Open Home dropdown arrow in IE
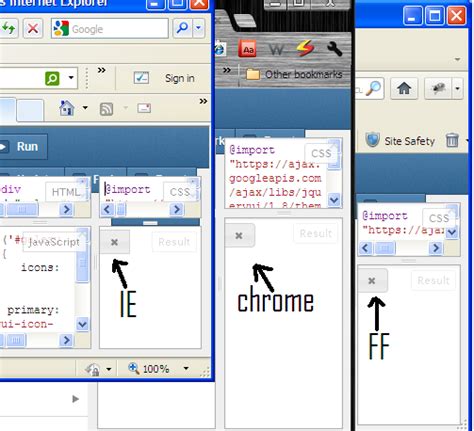This screenshot has width=474, height=431. 85,108
